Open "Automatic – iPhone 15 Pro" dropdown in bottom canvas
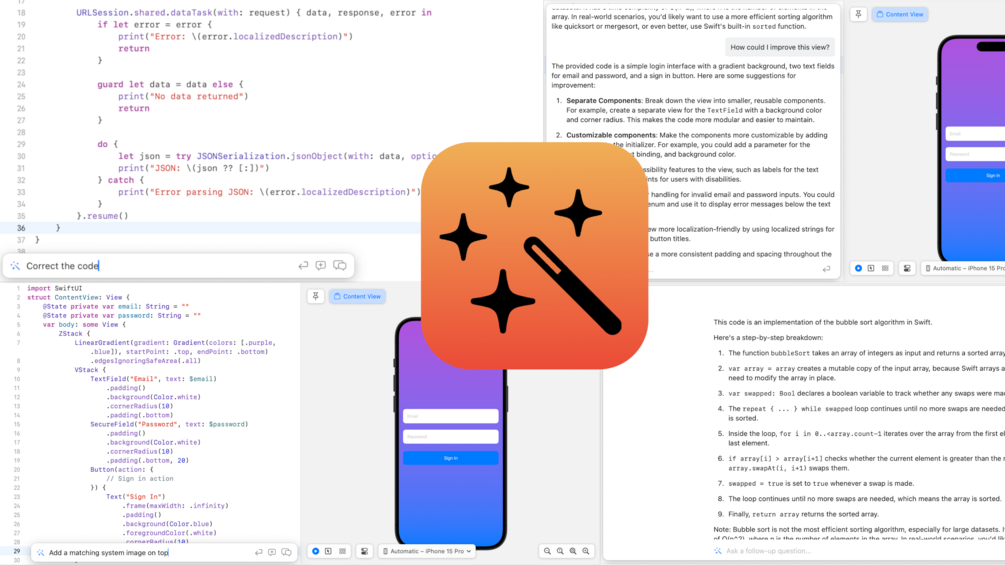Screen dimensions: 1005x565 click(x=427, y=551)
